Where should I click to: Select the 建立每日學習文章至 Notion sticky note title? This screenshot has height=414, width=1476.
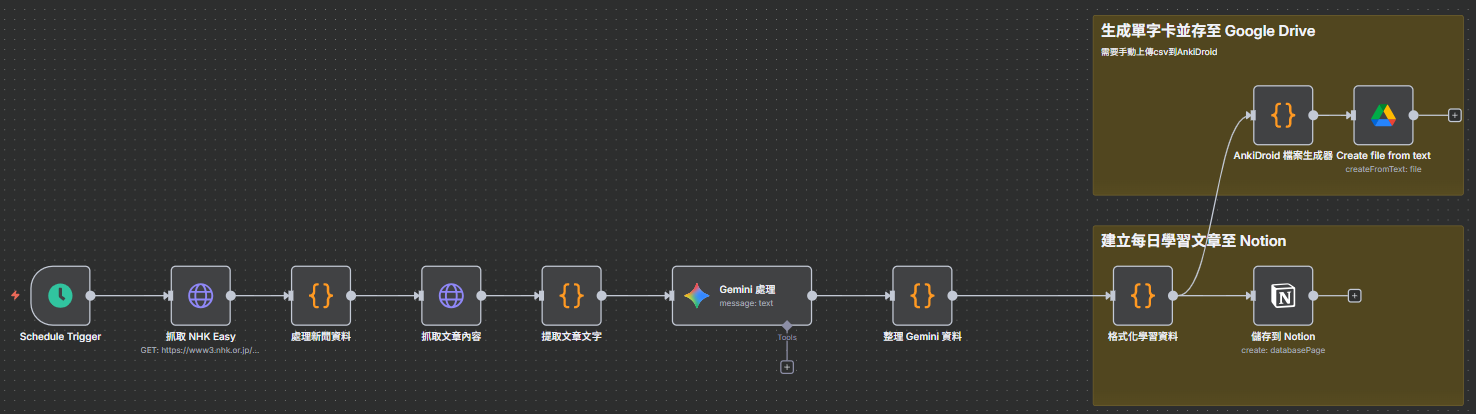coord(1193,241)
